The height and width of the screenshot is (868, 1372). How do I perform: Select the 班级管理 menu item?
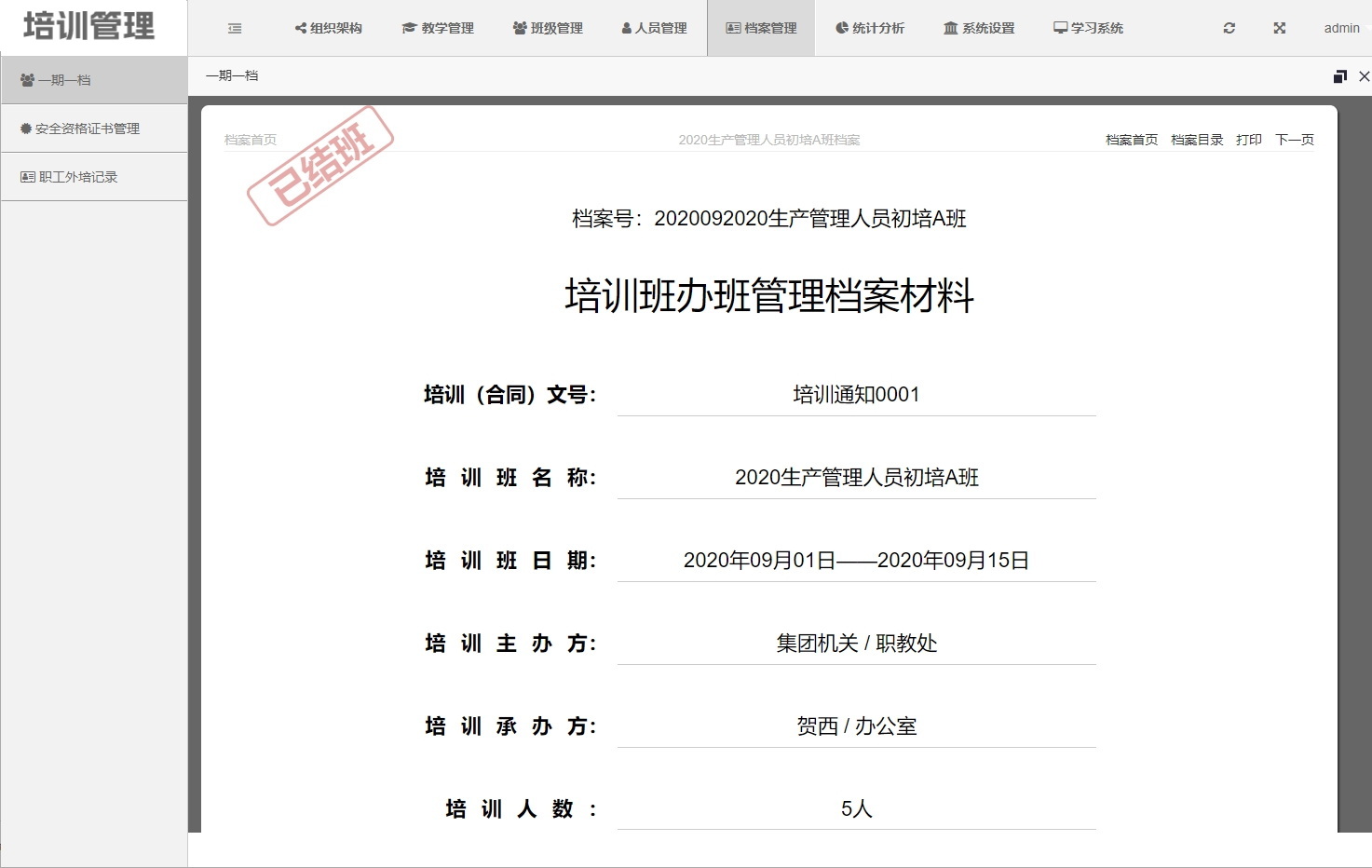coord(548,29)
